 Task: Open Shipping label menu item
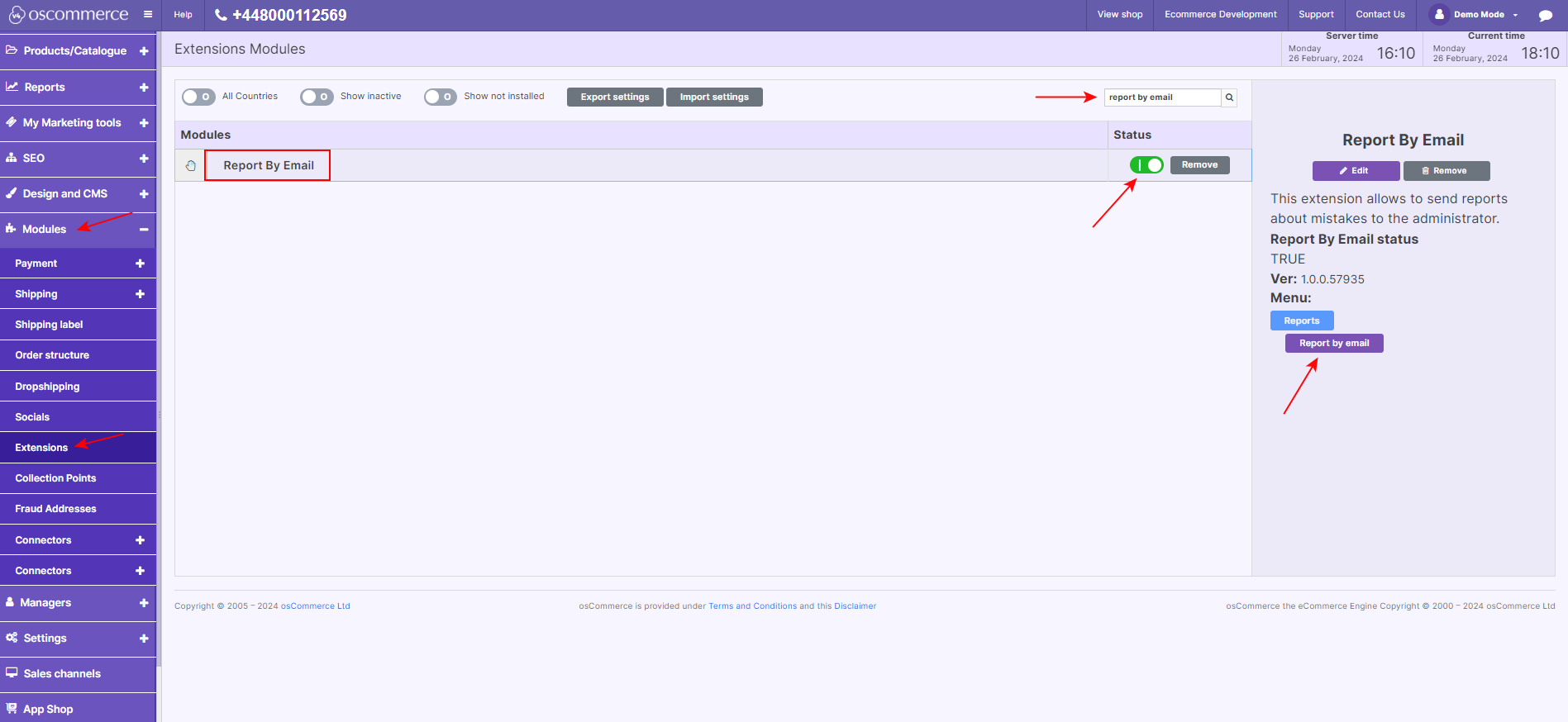(x=78, y=325)
